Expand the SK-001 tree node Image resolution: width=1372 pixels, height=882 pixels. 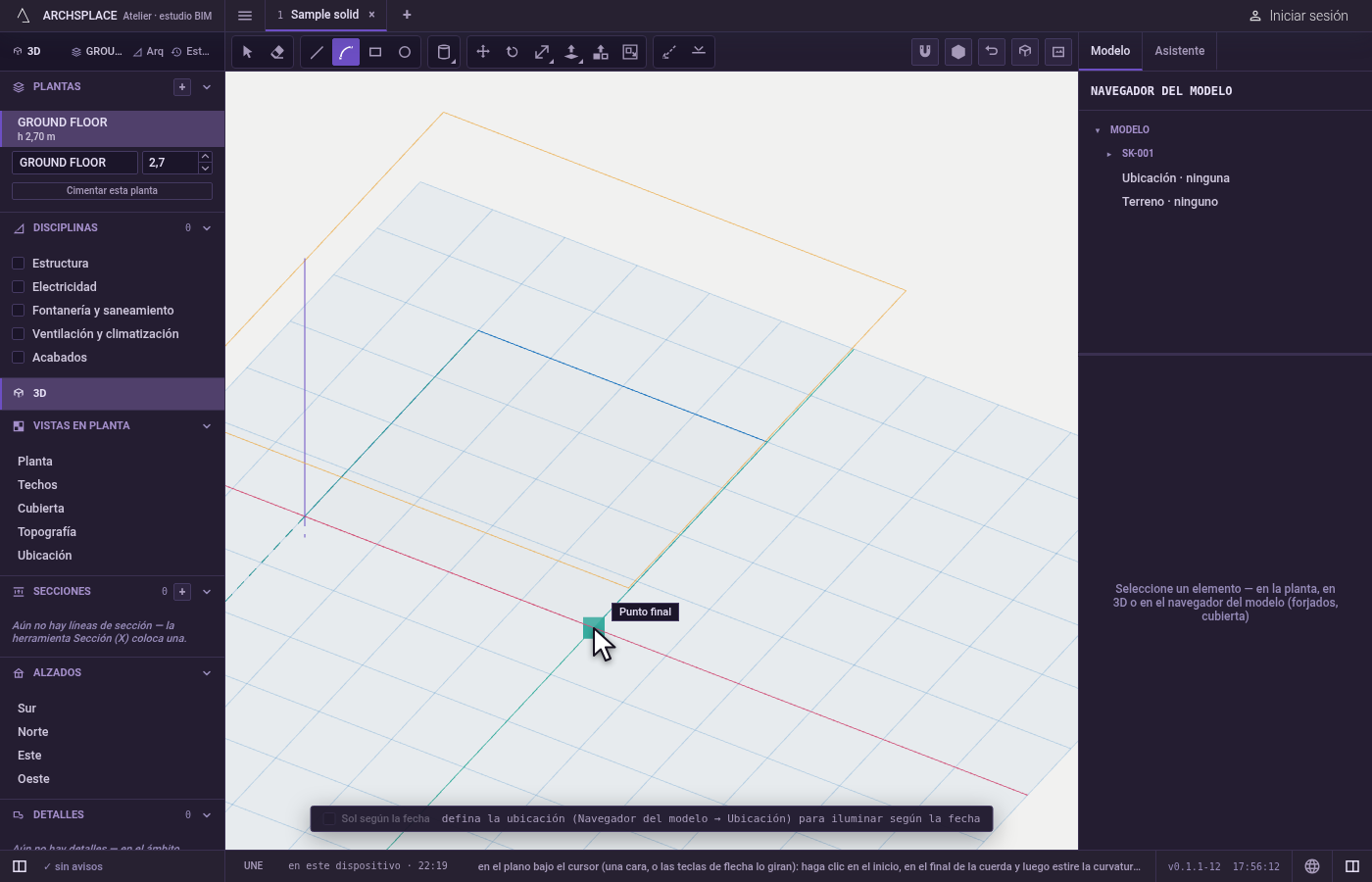(x=1109, y=154)
